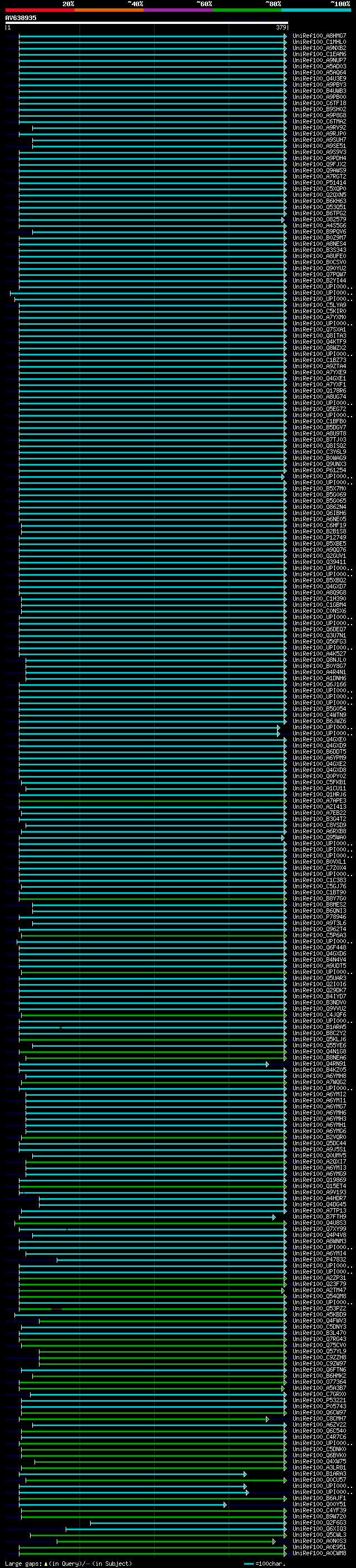
Task: Select hit label UniRef100_C6TFI8
Action: (319, 103)
